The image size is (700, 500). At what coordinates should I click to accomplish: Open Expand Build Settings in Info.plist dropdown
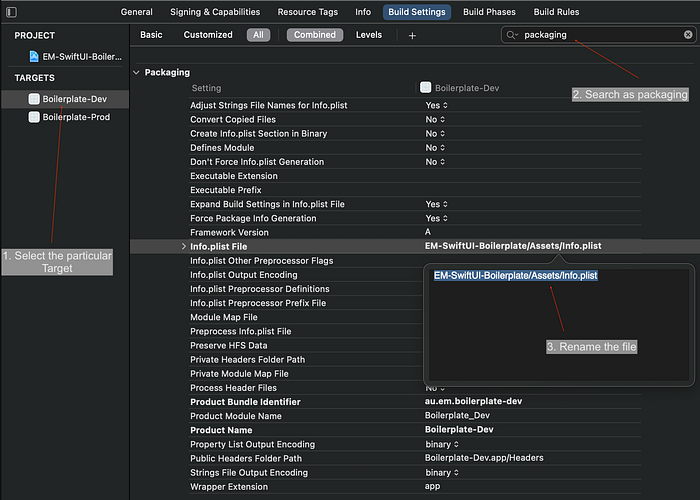[x=436, y=204]
